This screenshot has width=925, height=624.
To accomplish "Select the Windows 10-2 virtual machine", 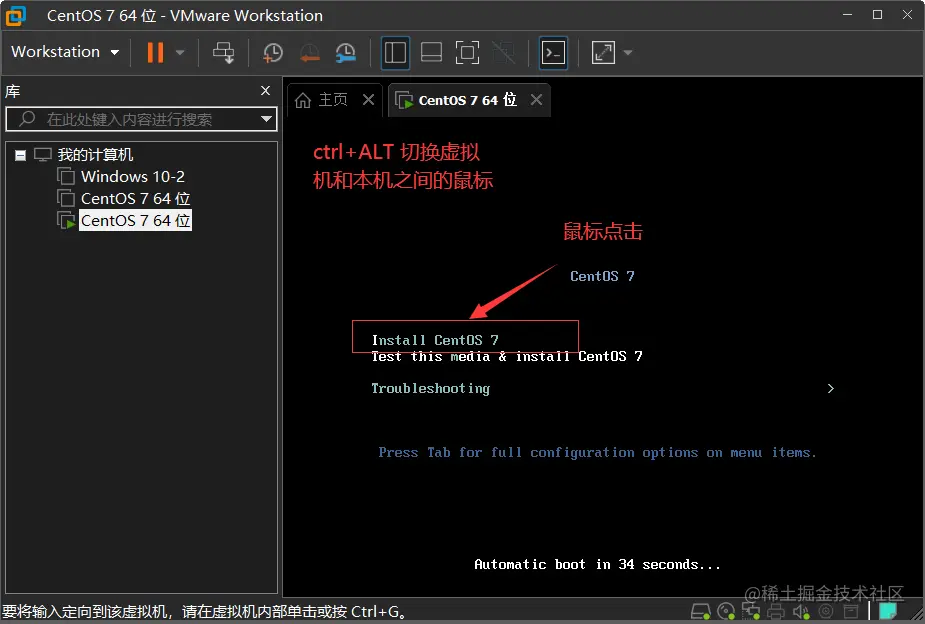I will point(133,176).
